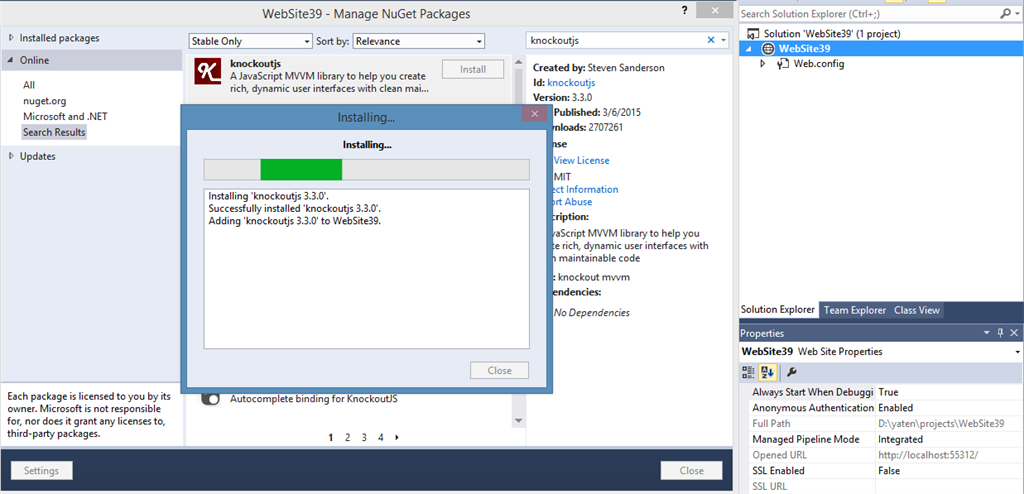
Task: Click the Solution 'WebSite39' node icon
Action: pos(754,33)
